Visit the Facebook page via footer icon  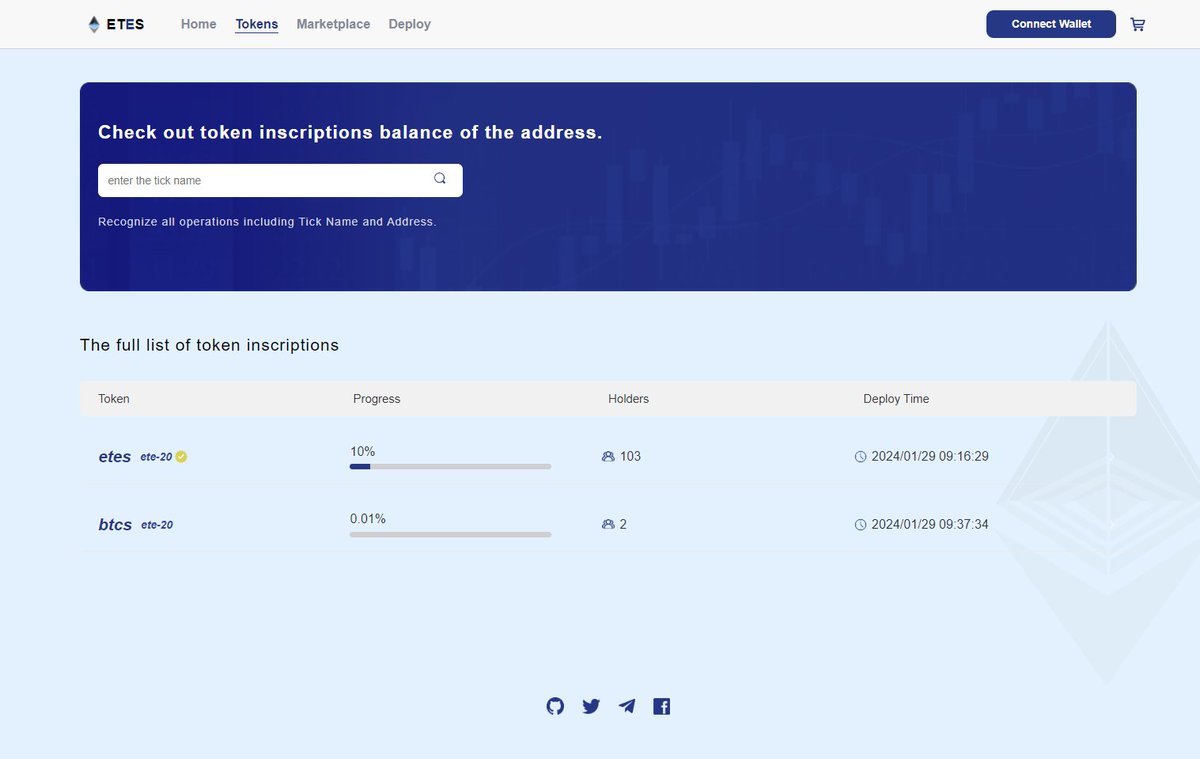661,706
